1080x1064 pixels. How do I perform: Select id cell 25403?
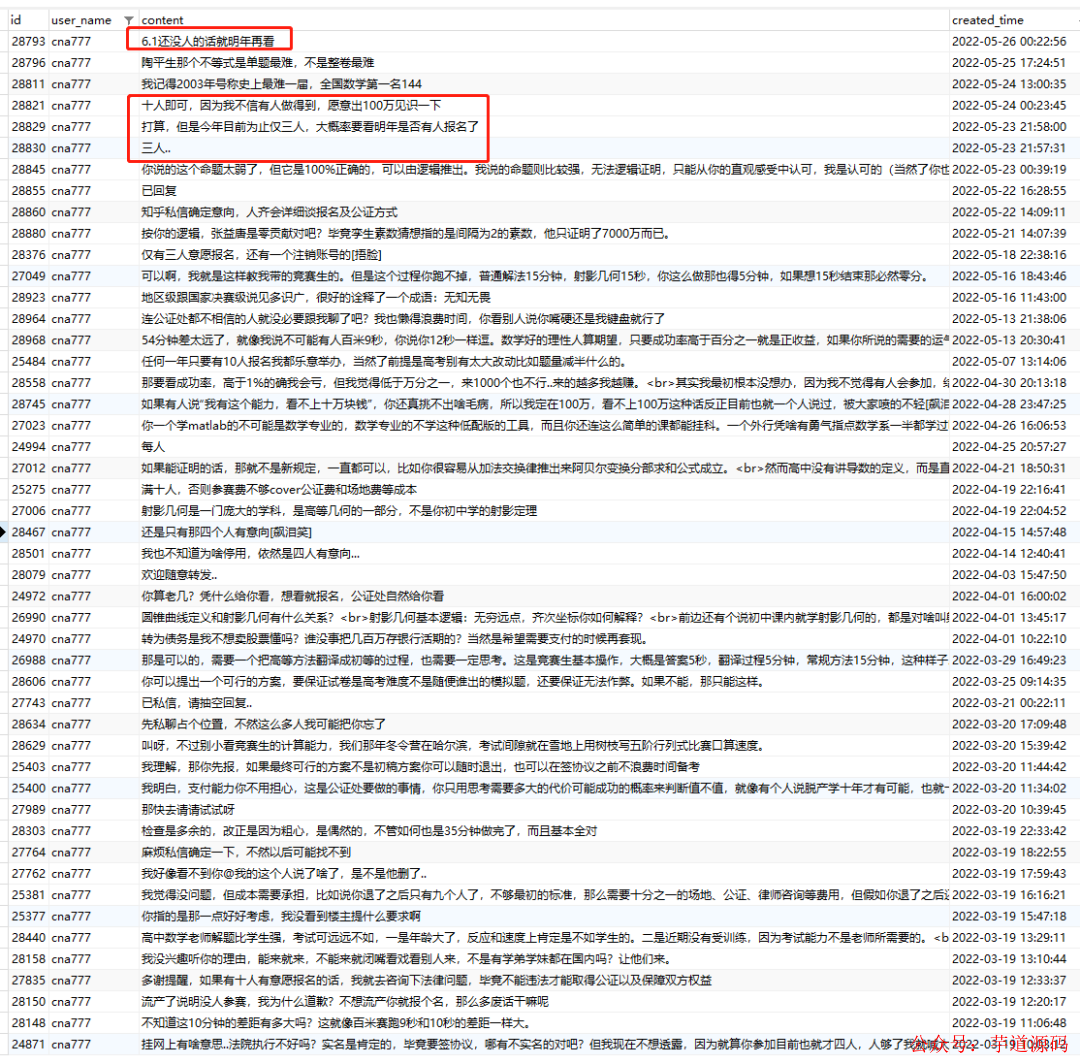tap(28, 767)
